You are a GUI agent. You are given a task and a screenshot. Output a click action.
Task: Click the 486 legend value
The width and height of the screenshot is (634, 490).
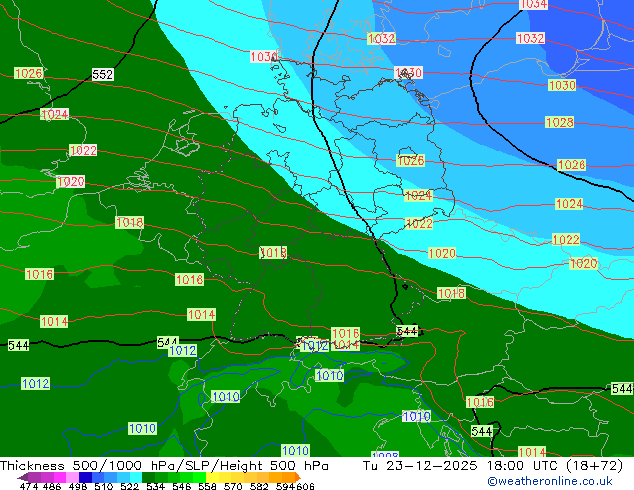[x=52, y=486]
